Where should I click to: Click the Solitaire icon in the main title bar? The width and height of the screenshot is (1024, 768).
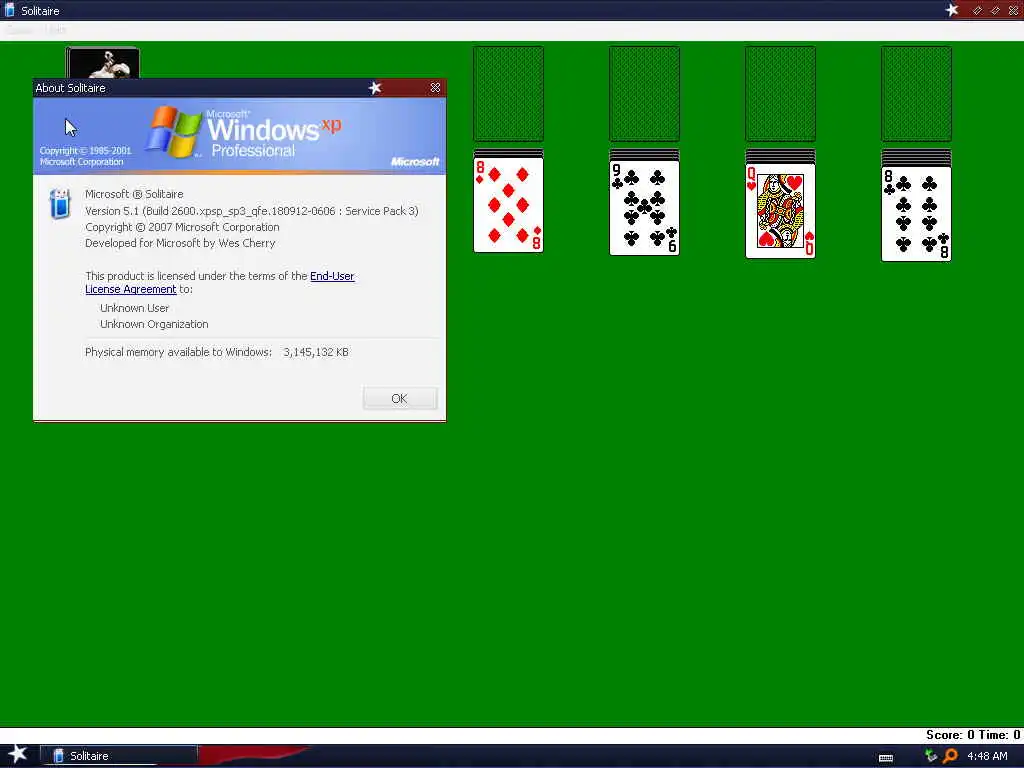click(9, 10)
